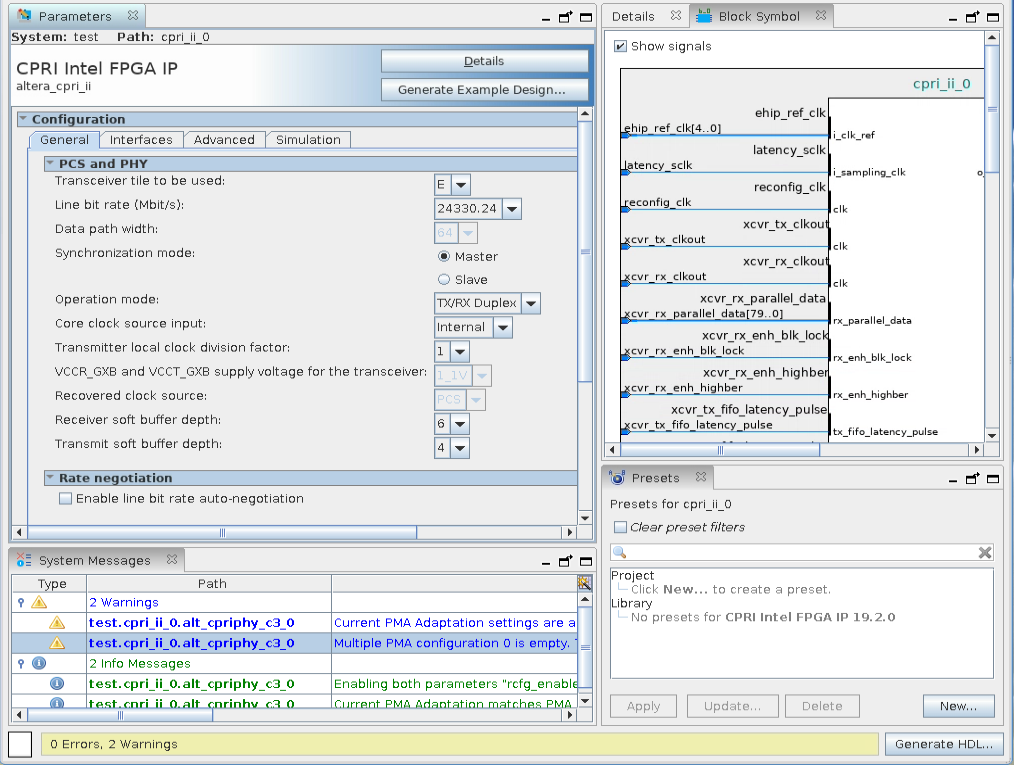Select the Slave synchronization mode
The height and width of the screenshot is (765, 1014).
click(444, 280)
